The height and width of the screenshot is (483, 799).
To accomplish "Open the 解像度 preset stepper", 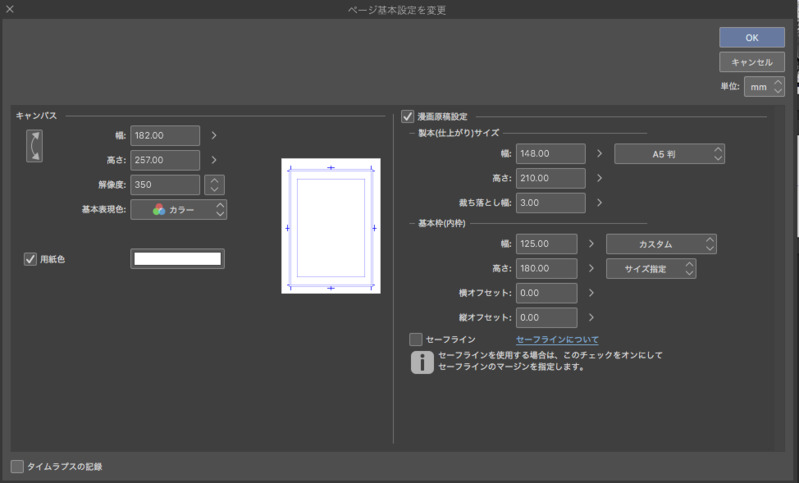I will pos(214,185).
